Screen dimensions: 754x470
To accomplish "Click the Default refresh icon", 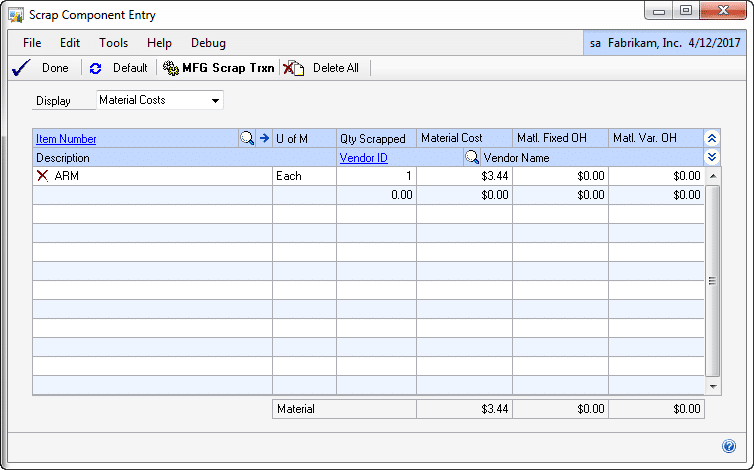I will [x=95, y=68].
